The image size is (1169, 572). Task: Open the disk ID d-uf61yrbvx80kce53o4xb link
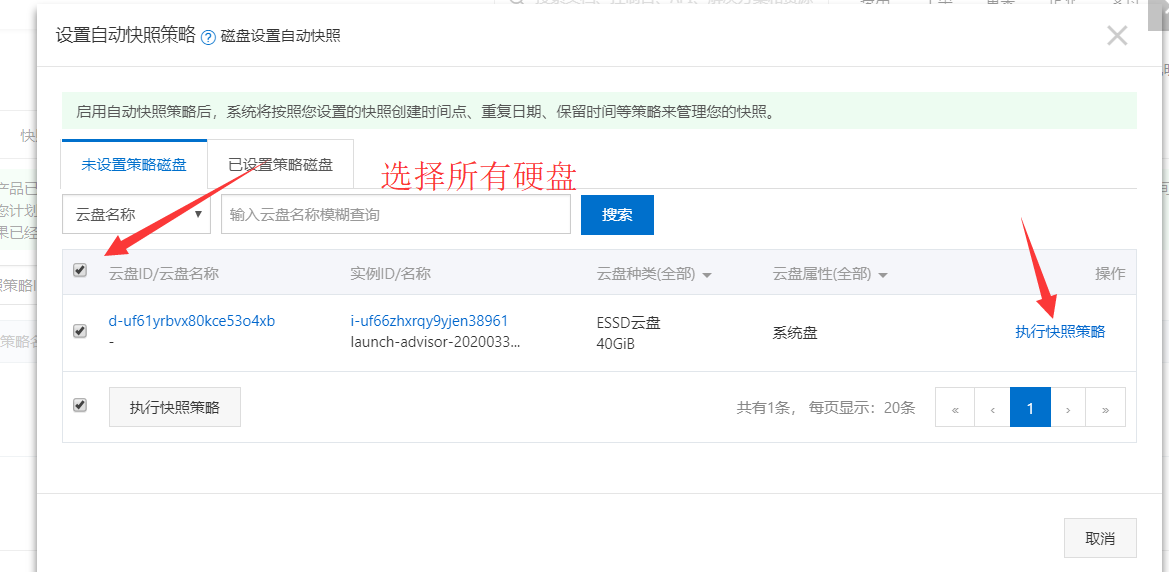point(191,321)
